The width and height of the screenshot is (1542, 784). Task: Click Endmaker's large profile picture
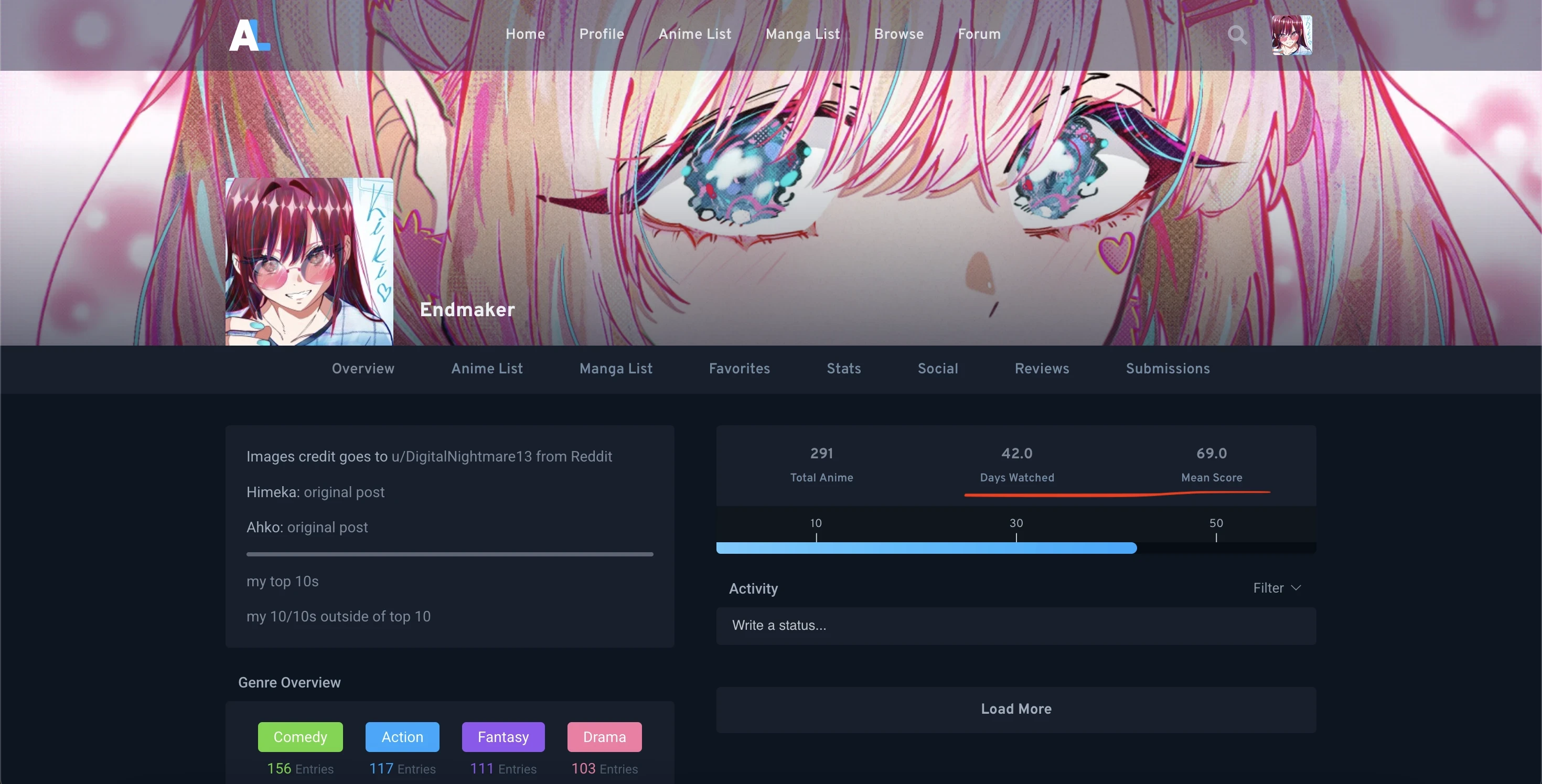click(309, 262)
